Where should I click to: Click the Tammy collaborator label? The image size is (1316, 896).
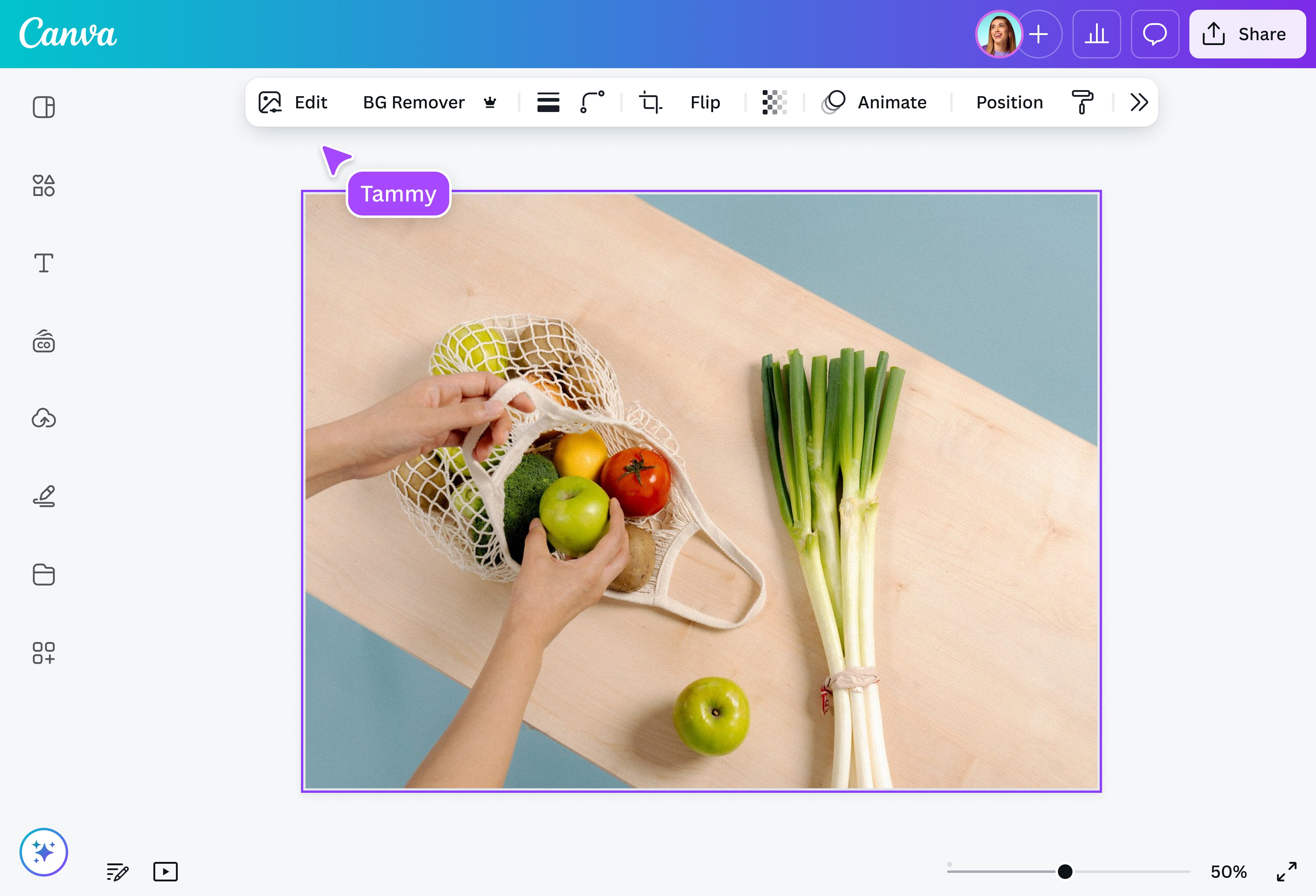(398, 194)
